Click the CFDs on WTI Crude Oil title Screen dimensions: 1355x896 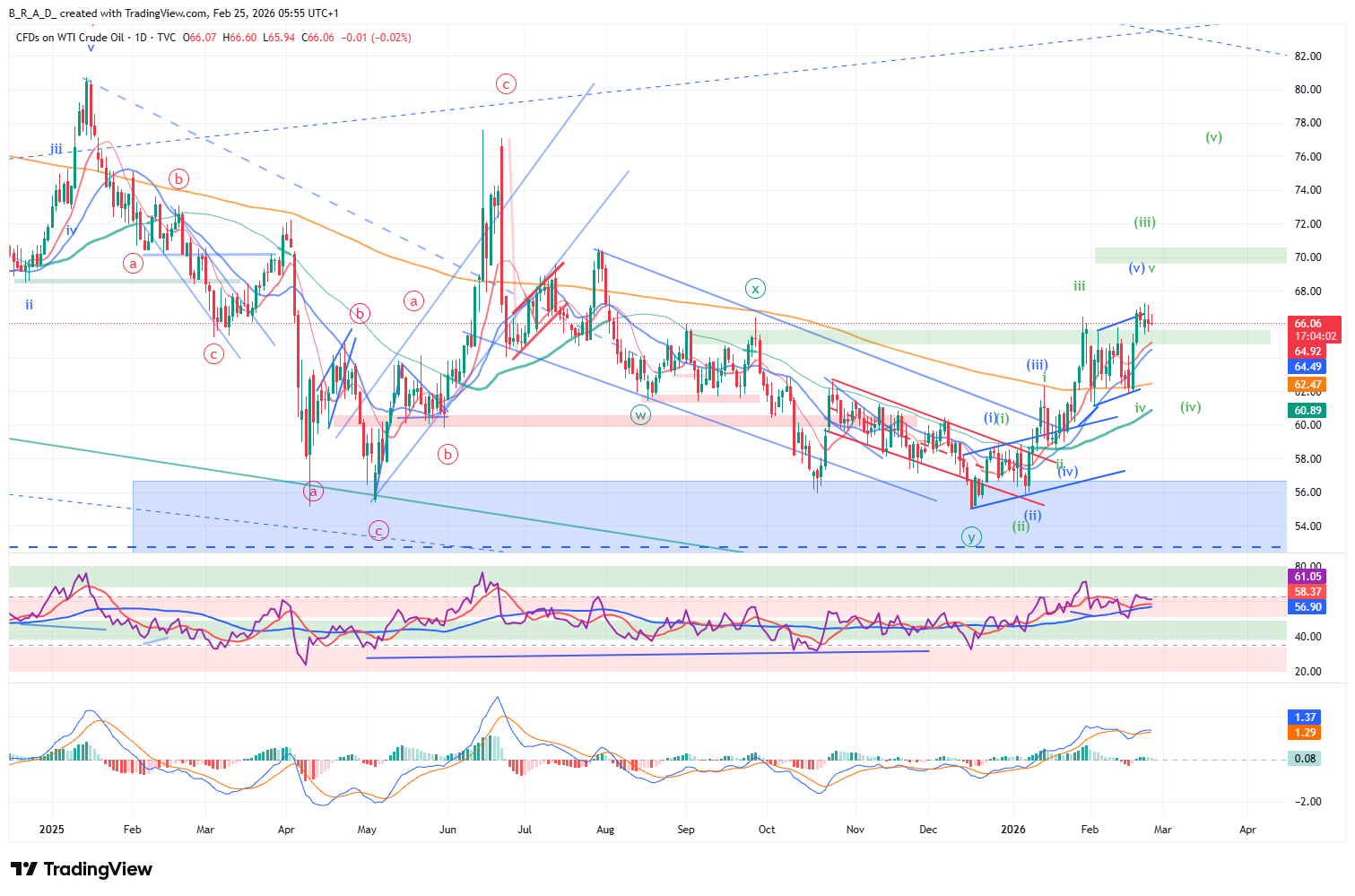70,38
